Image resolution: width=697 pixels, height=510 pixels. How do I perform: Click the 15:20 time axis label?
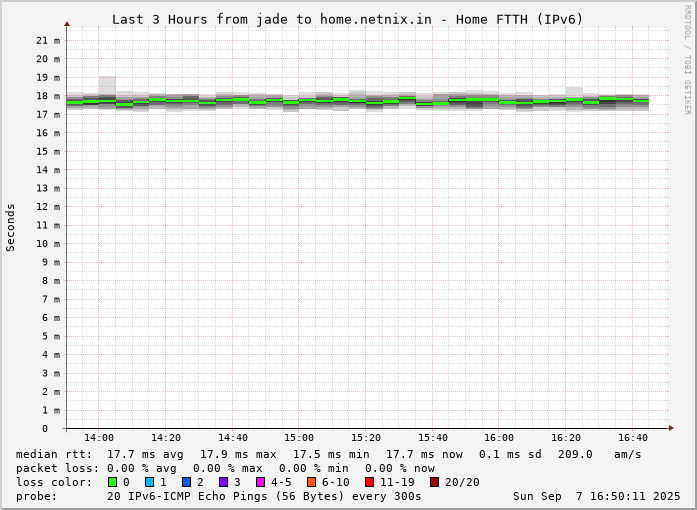[x=366, y=438]
